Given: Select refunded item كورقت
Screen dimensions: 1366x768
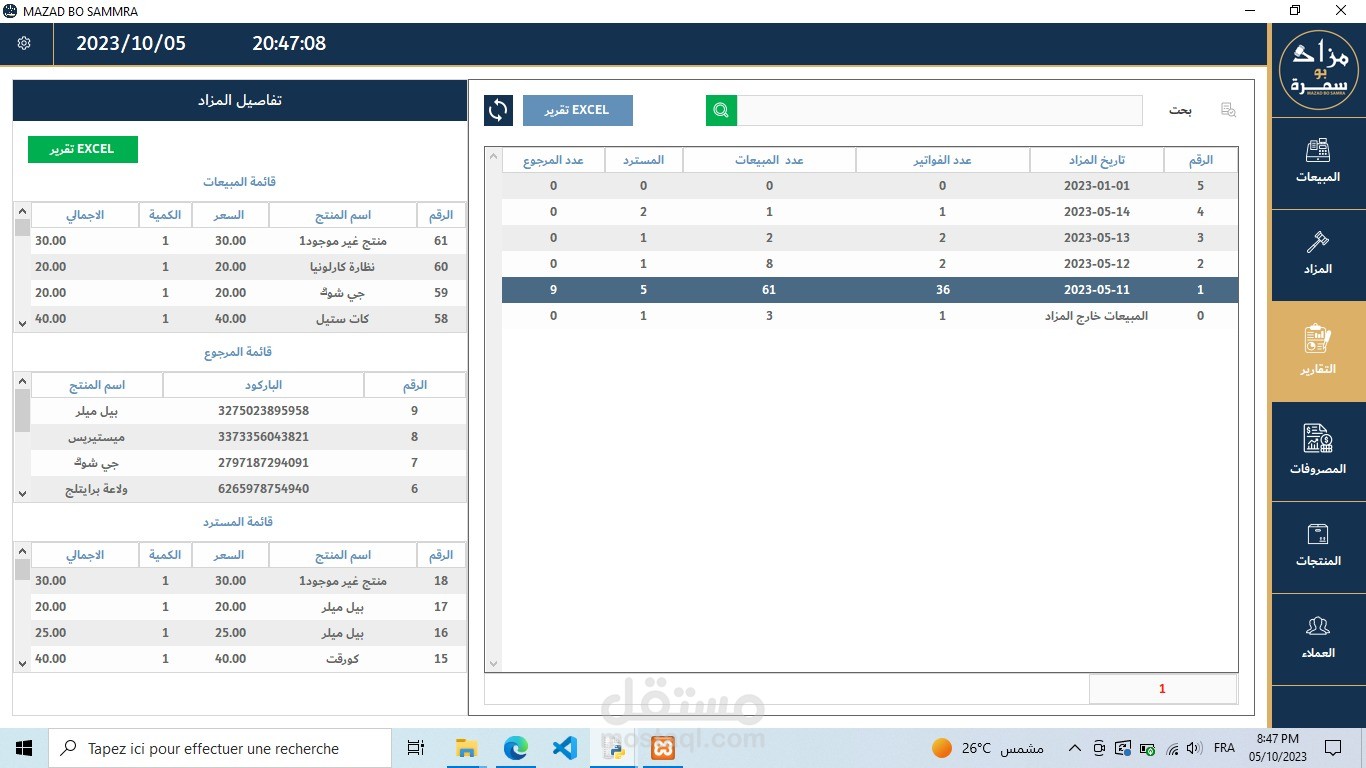Looking at the screenshot, I should pyautogui.click(x=248, y=659).
